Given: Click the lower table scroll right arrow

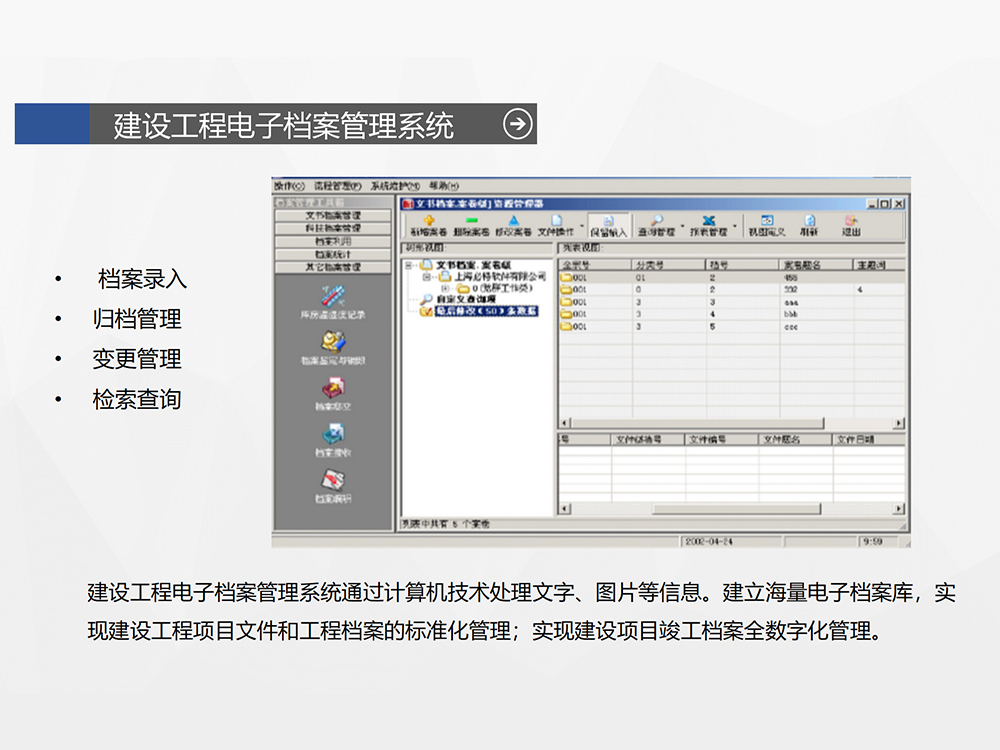Looking at the screenshot, I should pos(899,509).
